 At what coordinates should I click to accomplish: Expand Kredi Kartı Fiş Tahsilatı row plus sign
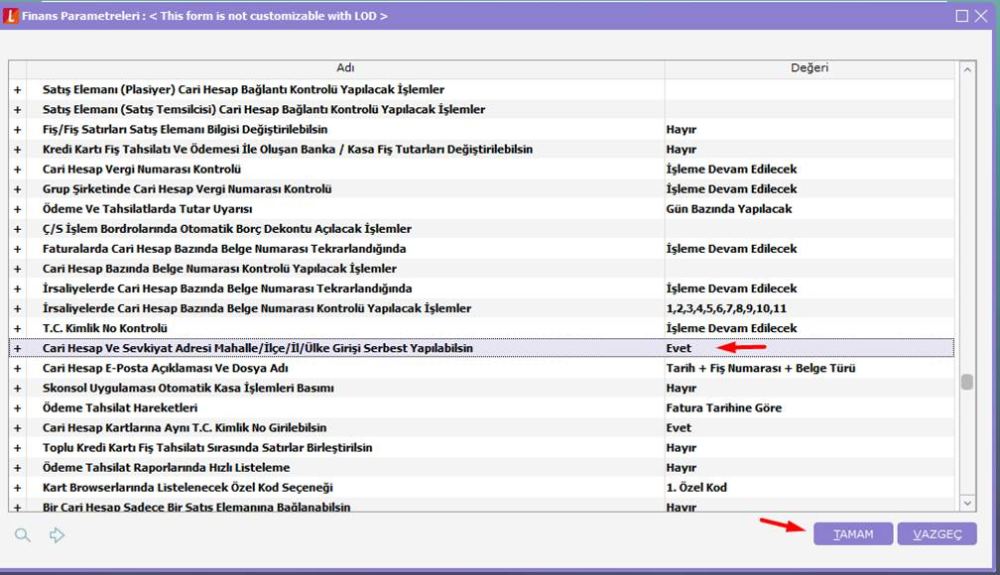17,149
